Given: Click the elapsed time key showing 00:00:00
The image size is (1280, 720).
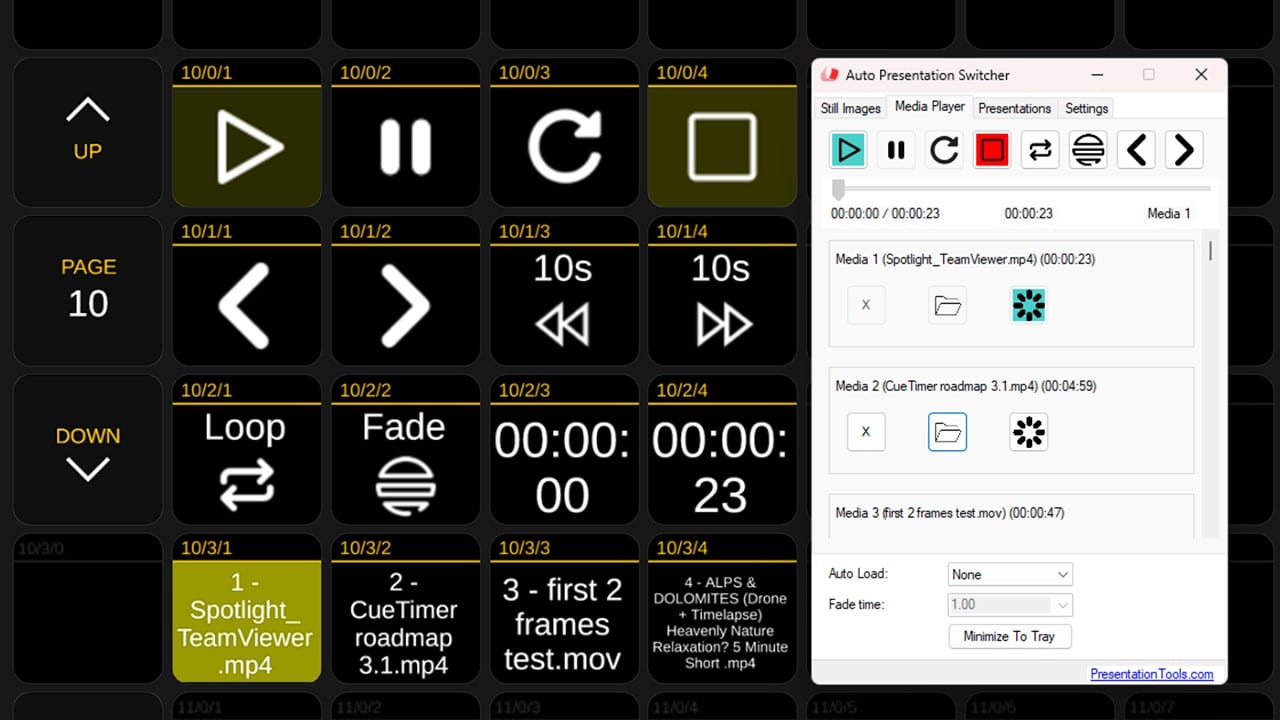Looking at the screenshot, I should point(564,451).
